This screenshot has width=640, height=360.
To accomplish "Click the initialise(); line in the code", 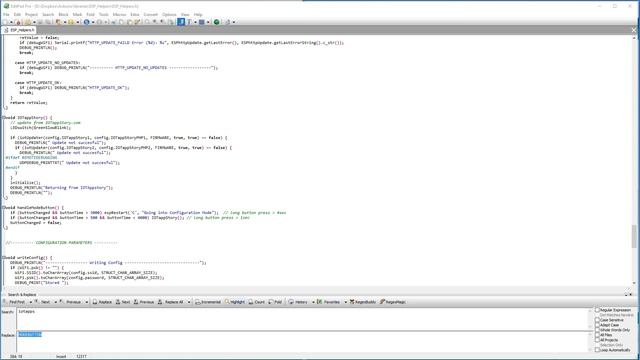I will tap(25, 183).
